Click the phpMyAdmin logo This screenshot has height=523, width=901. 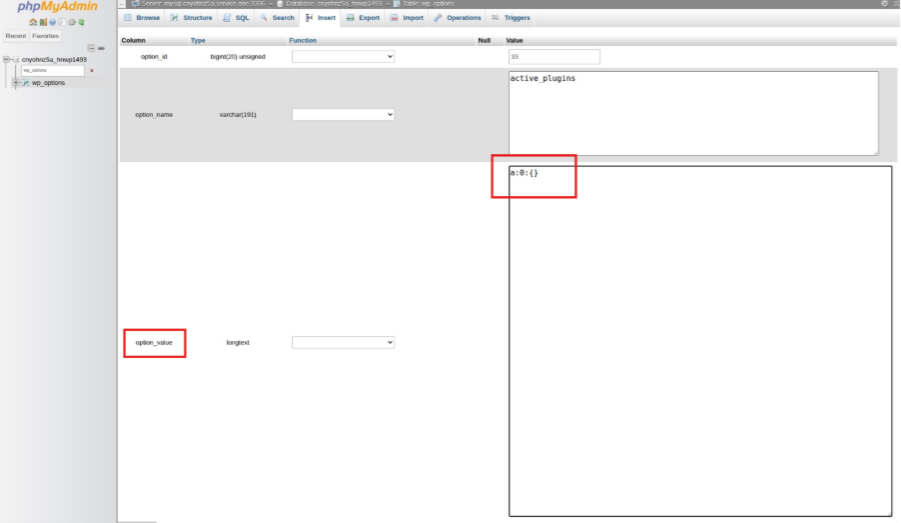tap(57, 7)
